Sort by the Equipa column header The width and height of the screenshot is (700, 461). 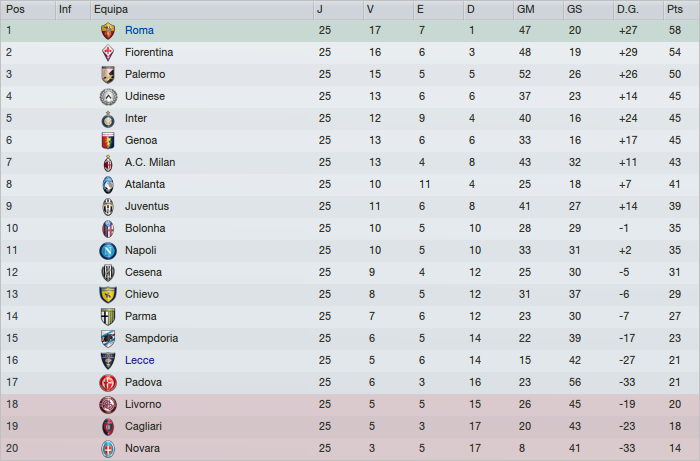(110, 9)
